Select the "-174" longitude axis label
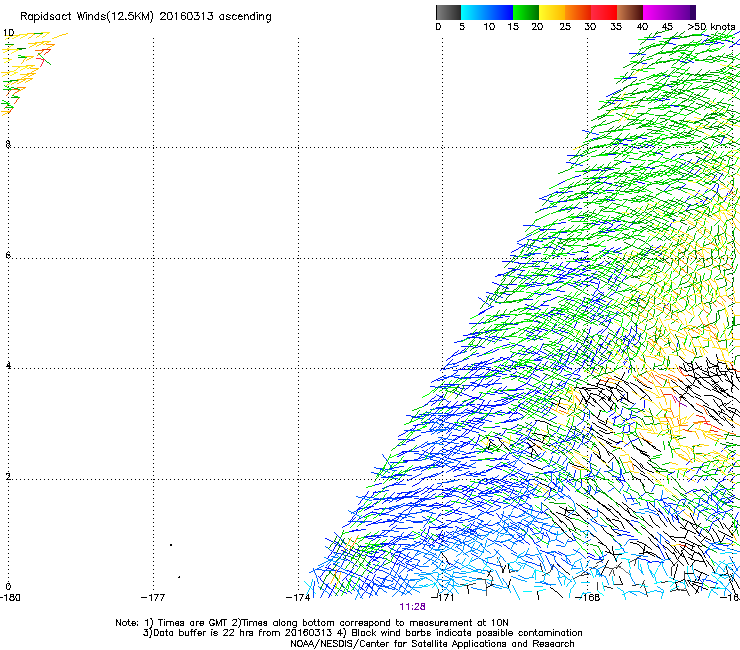This screenshot has width=740, height=650. pos(298,598)
